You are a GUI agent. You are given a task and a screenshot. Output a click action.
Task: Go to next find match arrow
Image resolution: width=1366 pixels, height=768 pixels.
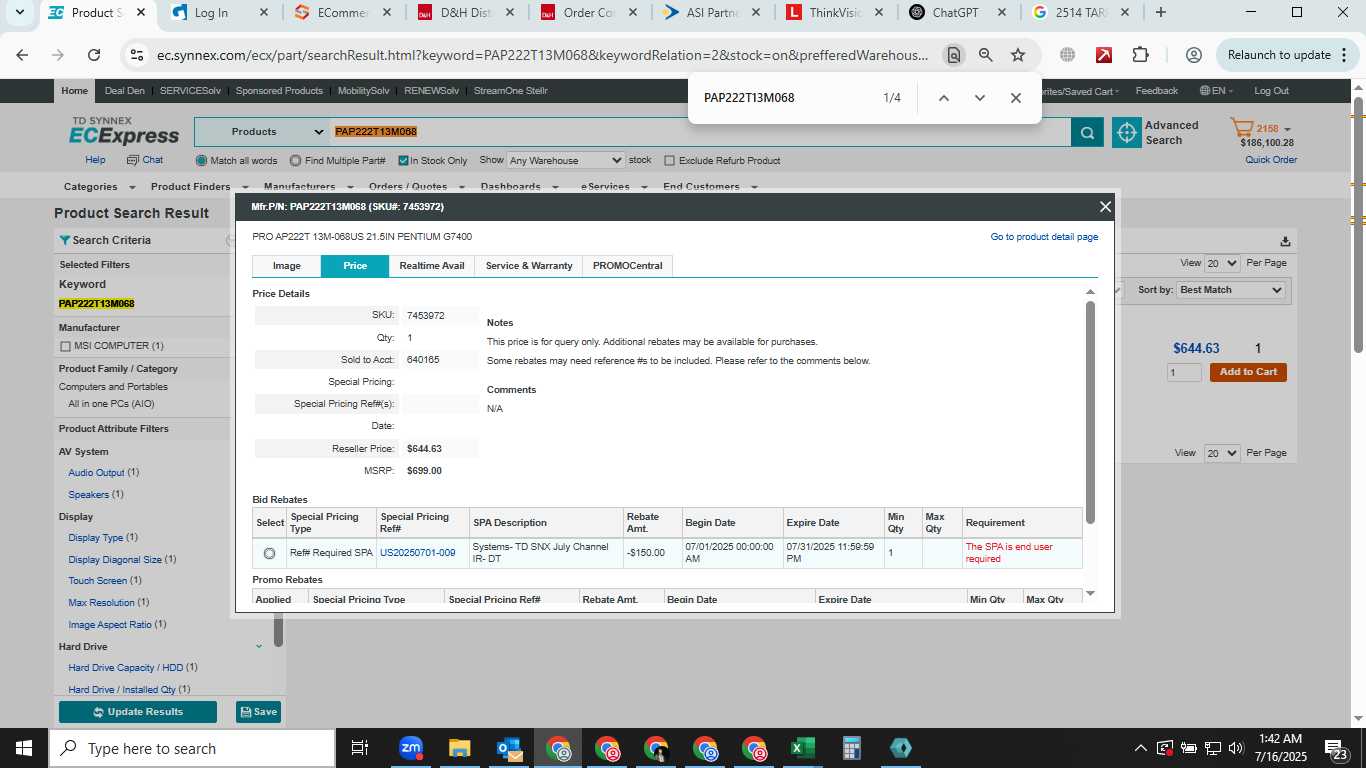tap(980, 98)
